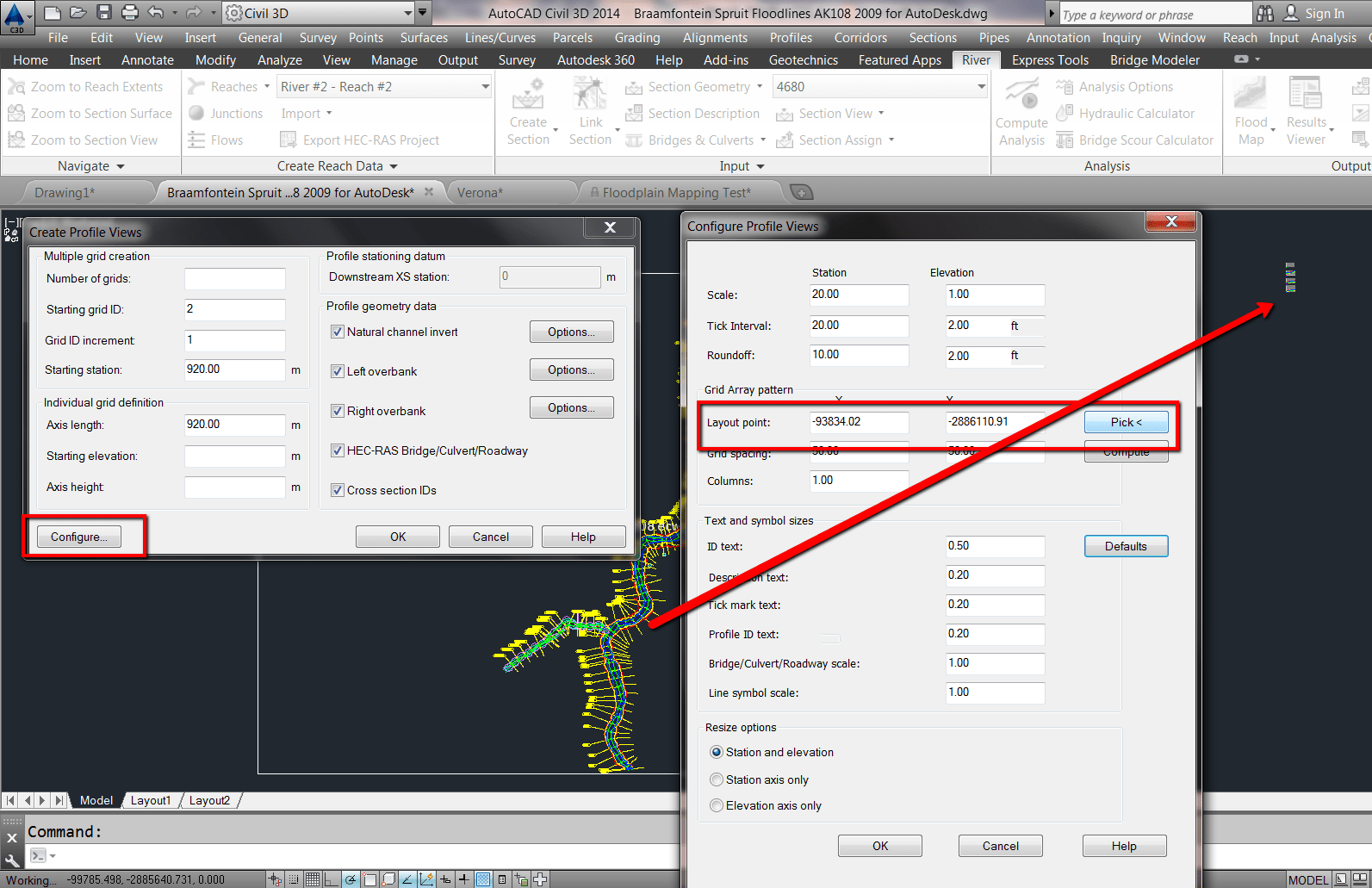
Task: Click the New drawing icon
Action: coord(53,13)
